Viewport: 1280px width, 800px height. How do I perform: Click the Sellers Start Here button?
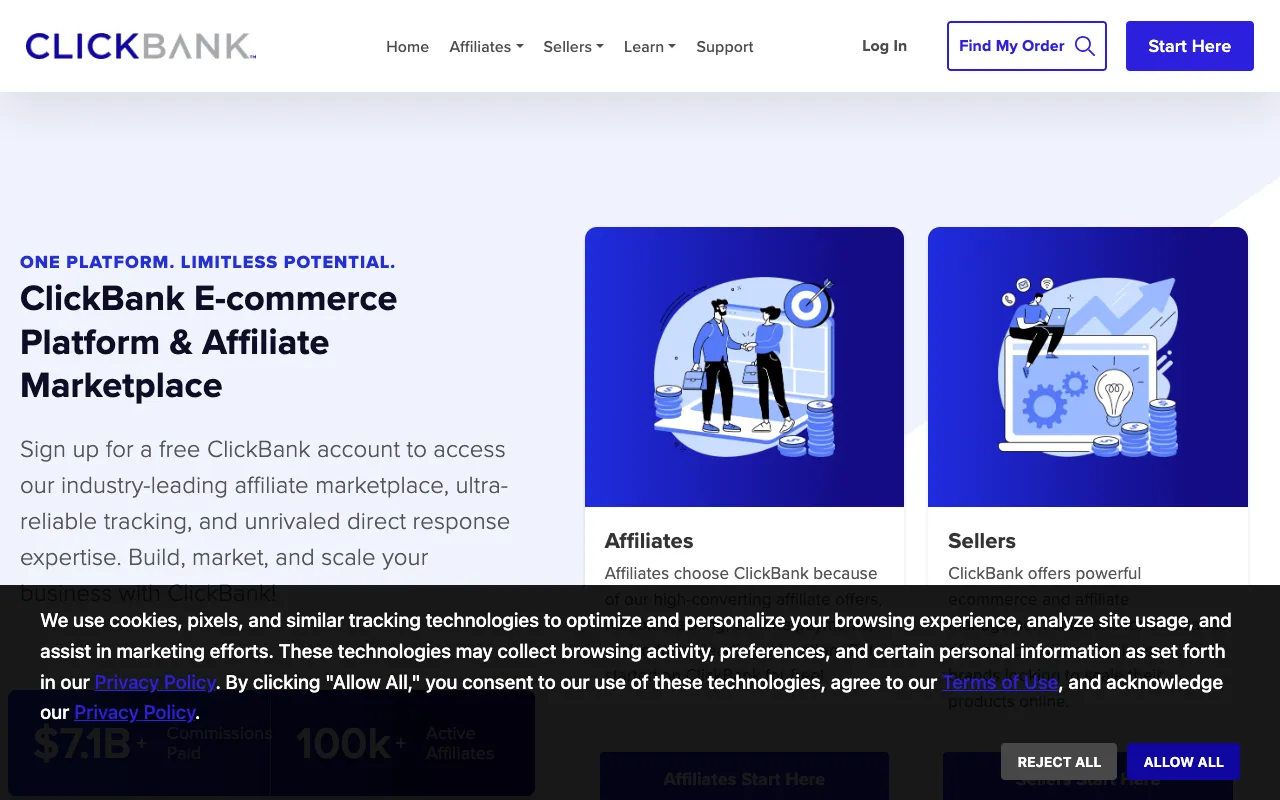(x=1088, y=779)
